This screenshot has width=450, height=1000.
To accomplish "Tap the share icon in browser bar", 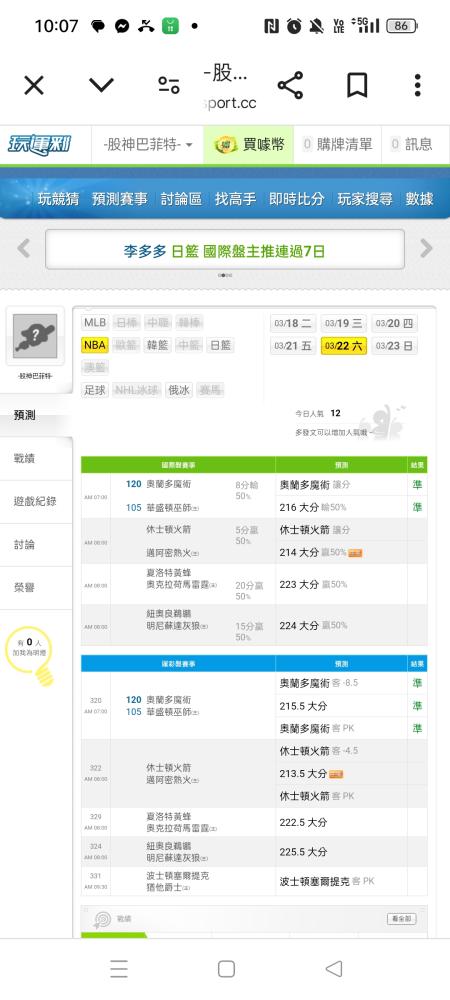I will coord(290,85).
